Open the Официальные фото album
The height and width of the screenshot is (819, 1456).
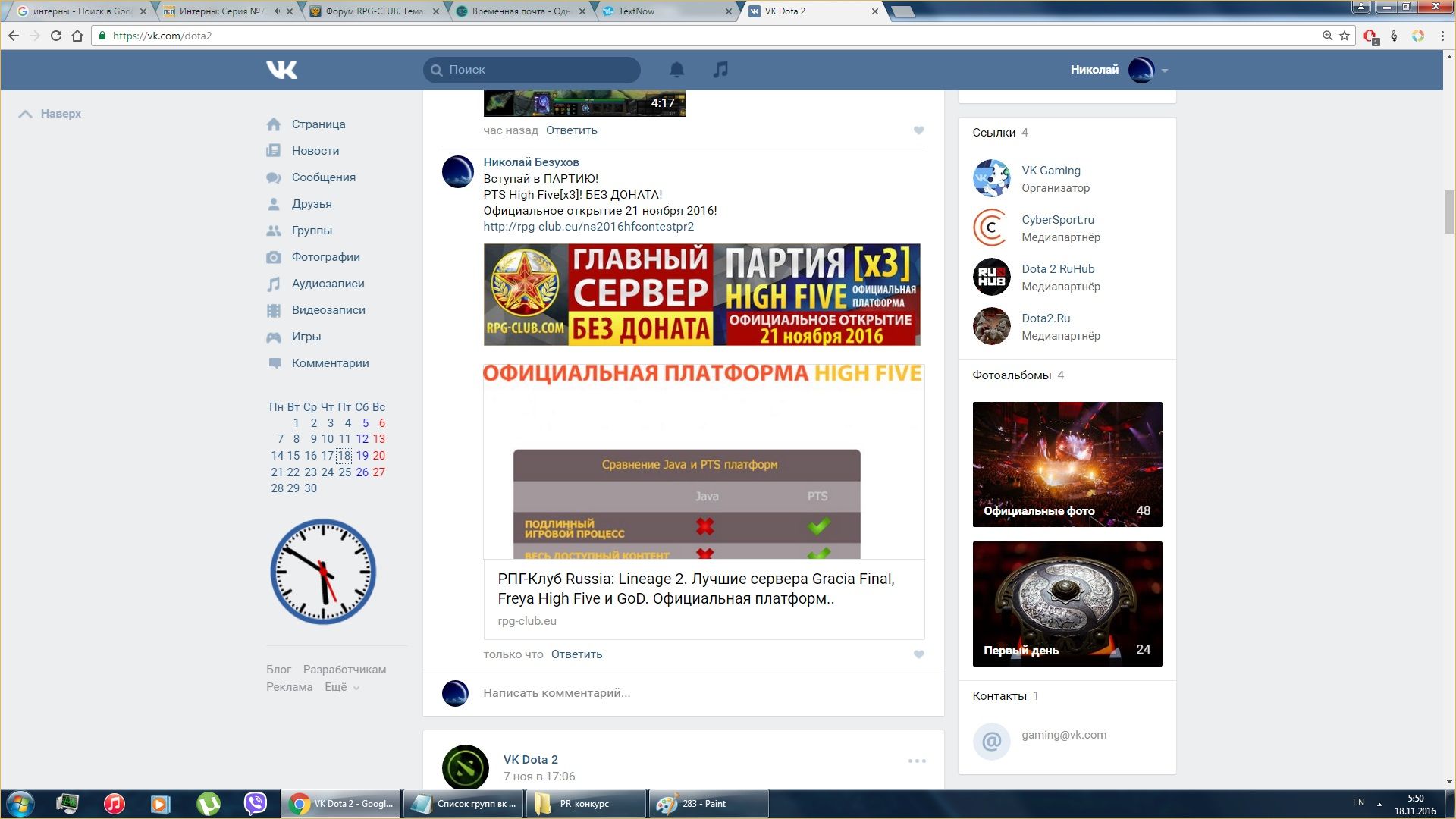pos(1067,464)
